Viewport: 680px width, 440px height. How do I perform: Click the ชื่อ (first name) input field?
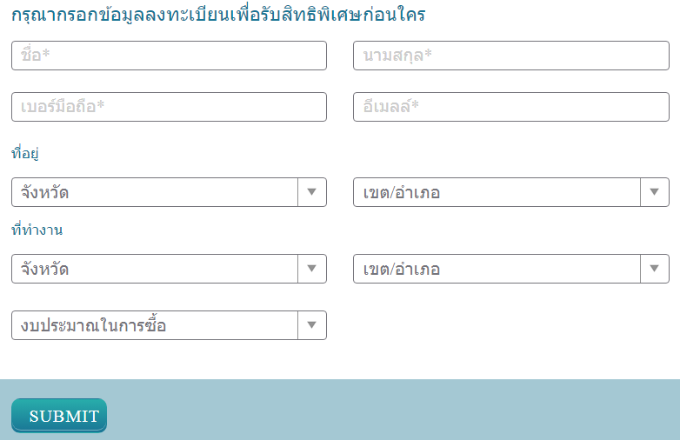click(168, 56)
